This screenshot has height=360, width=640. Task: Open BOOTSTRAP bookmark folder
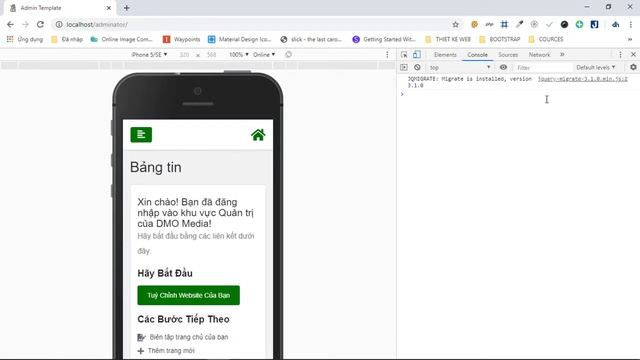tap(500, 39)
